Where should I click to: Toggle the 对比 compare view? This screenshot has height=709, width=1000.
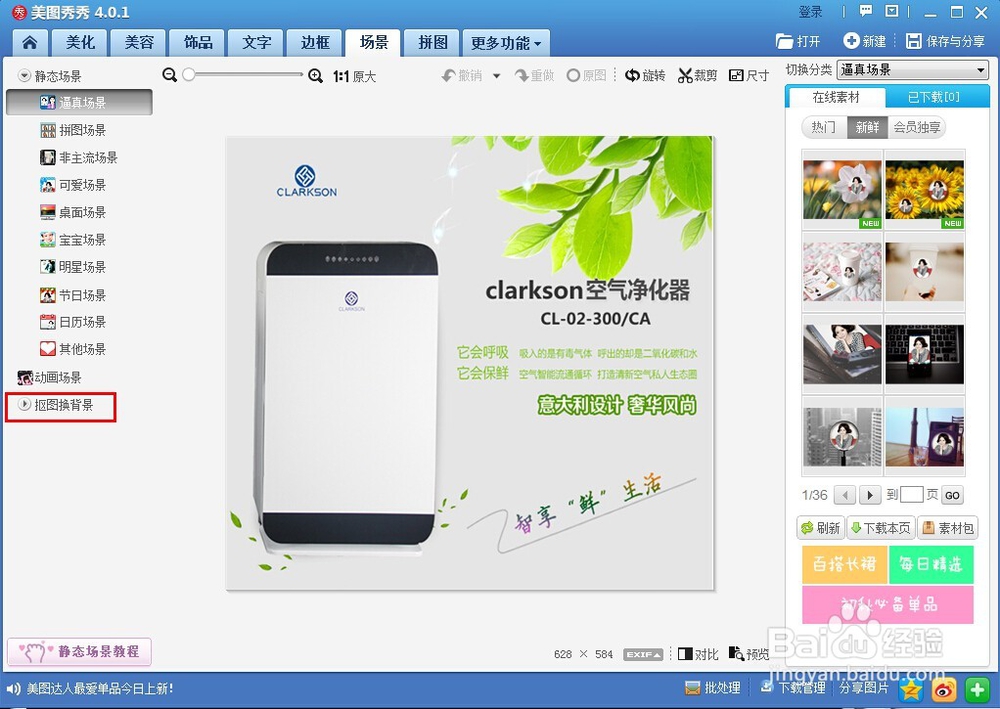[698, 654]
